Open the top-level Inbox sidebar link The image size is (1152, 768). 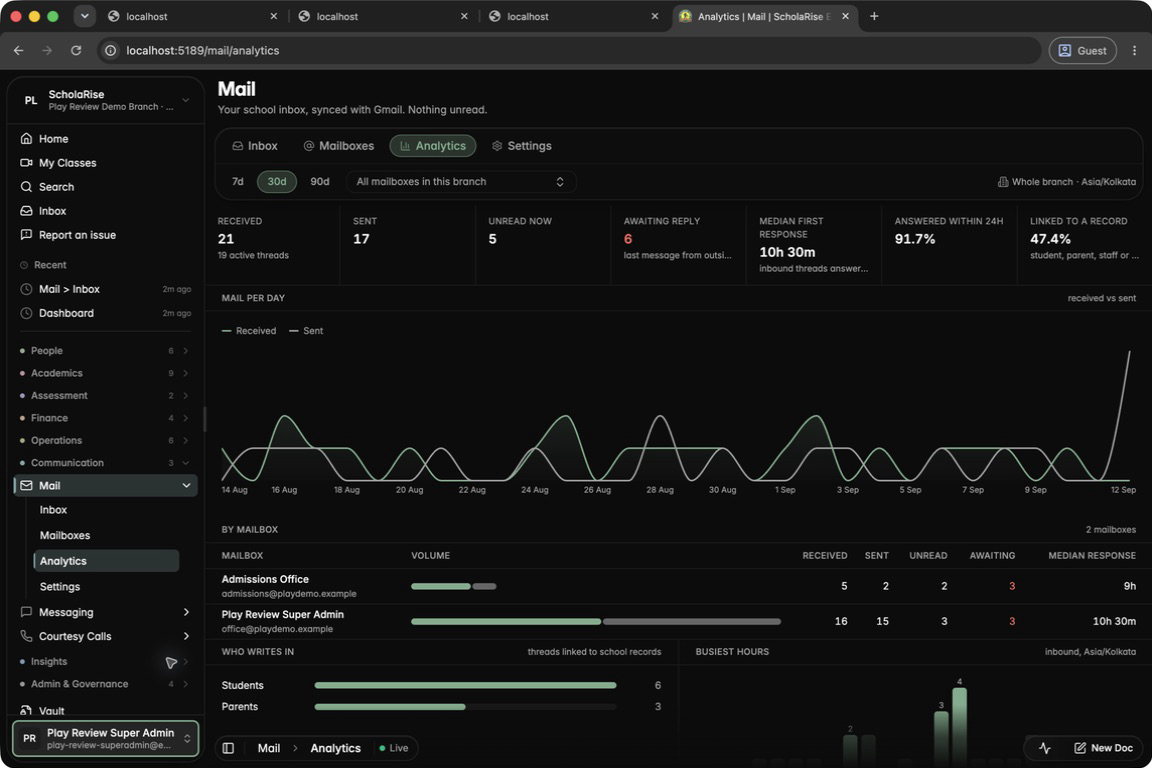coord(43,211)
